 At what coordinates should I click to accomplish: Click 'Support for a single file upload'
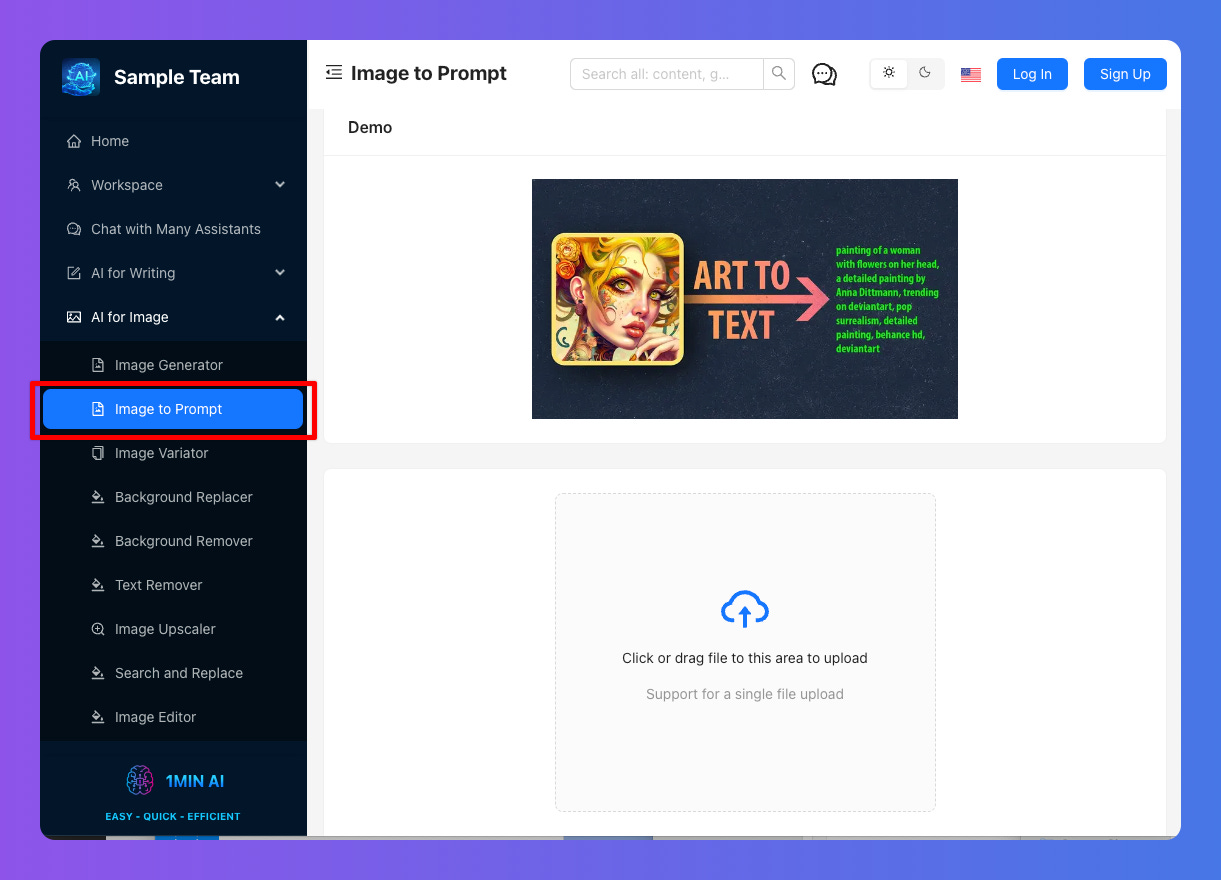(x=745, y=694)
